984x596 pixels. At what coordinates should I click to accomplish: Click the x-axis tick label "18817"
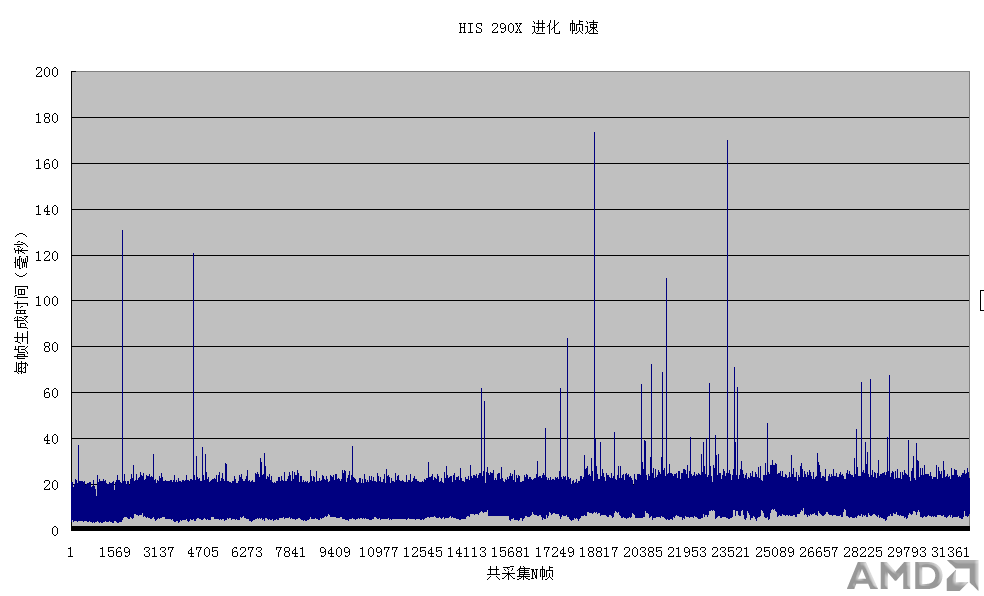tap(598, 552)
